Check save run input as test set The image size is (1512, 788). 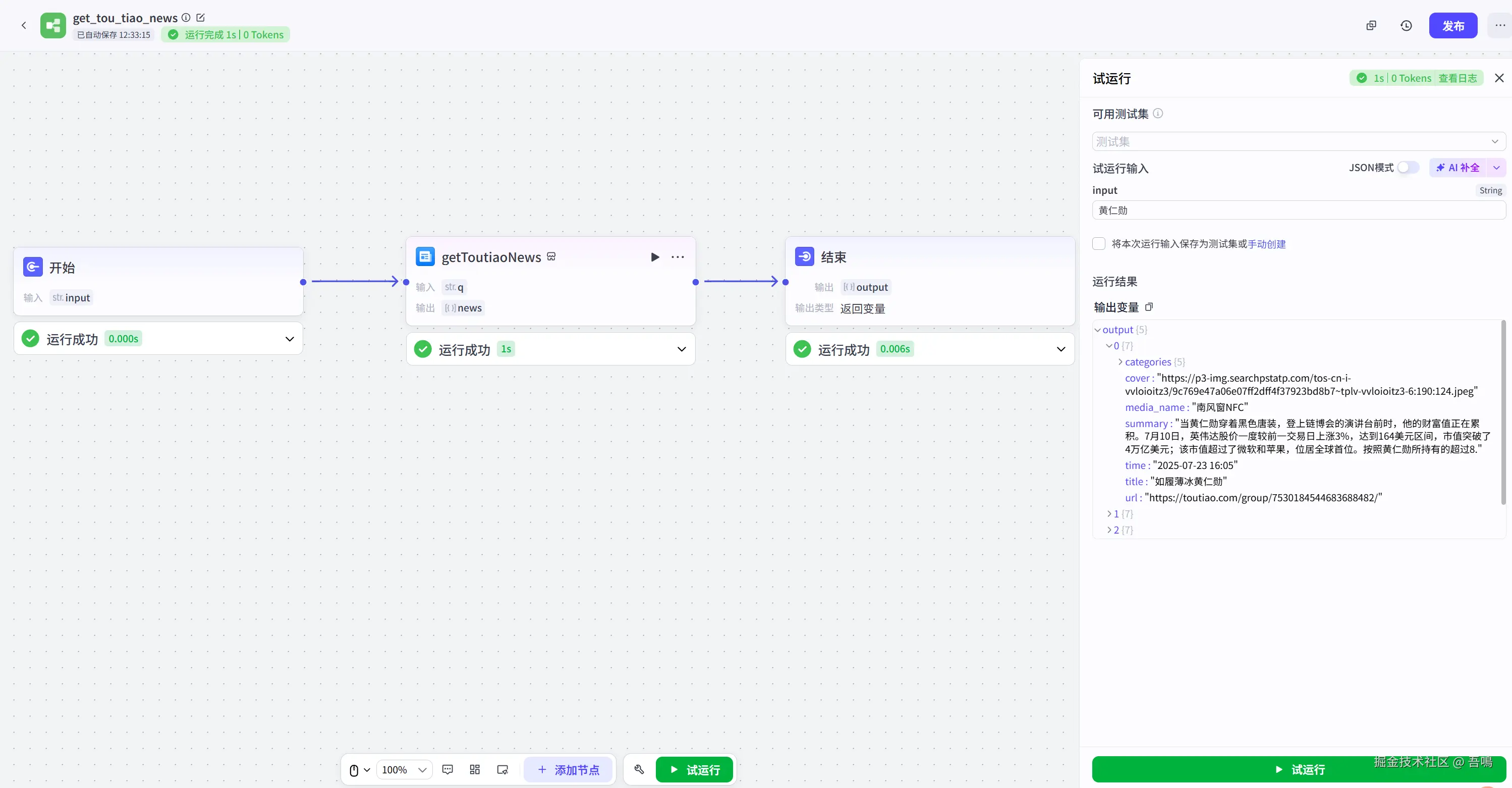coord(1099,244)
